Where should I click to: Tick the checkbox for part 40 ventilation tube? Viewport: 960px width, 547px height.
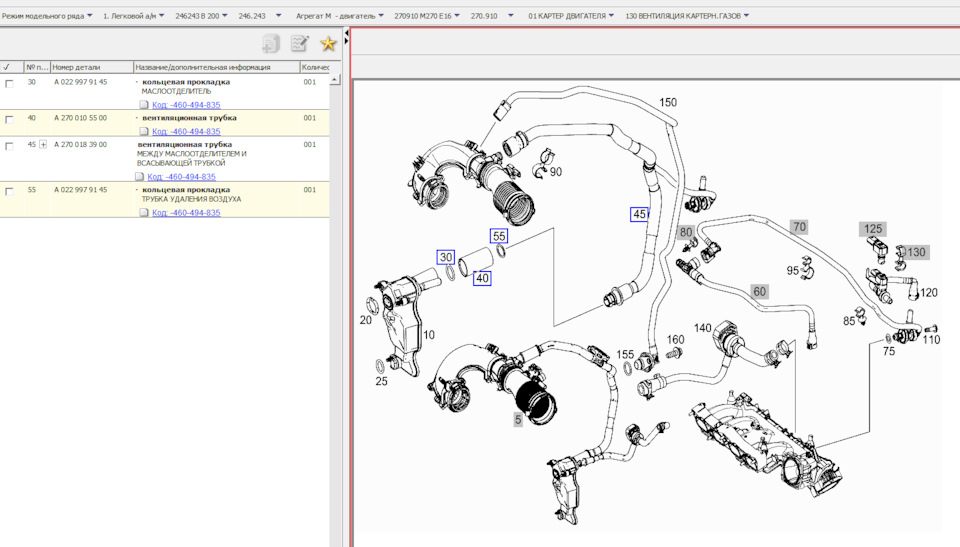coord(9,119)
